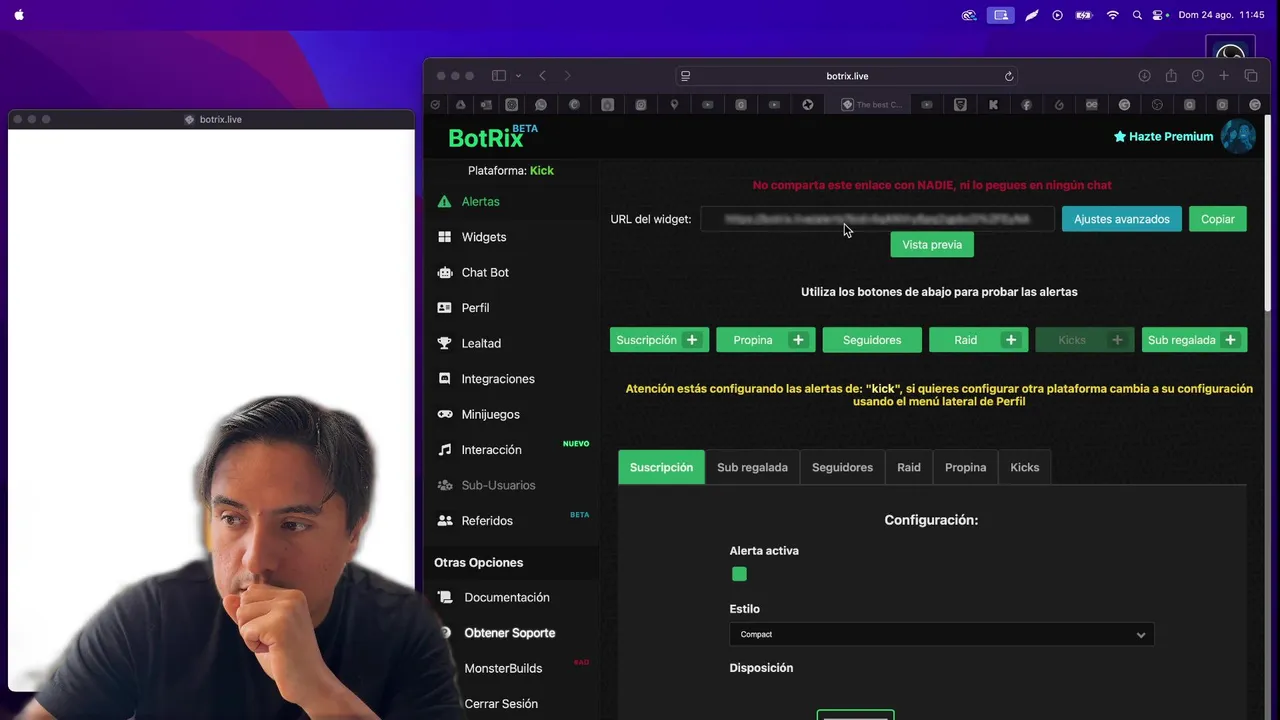Show the Safari sidebar

(x=498, y=76)
